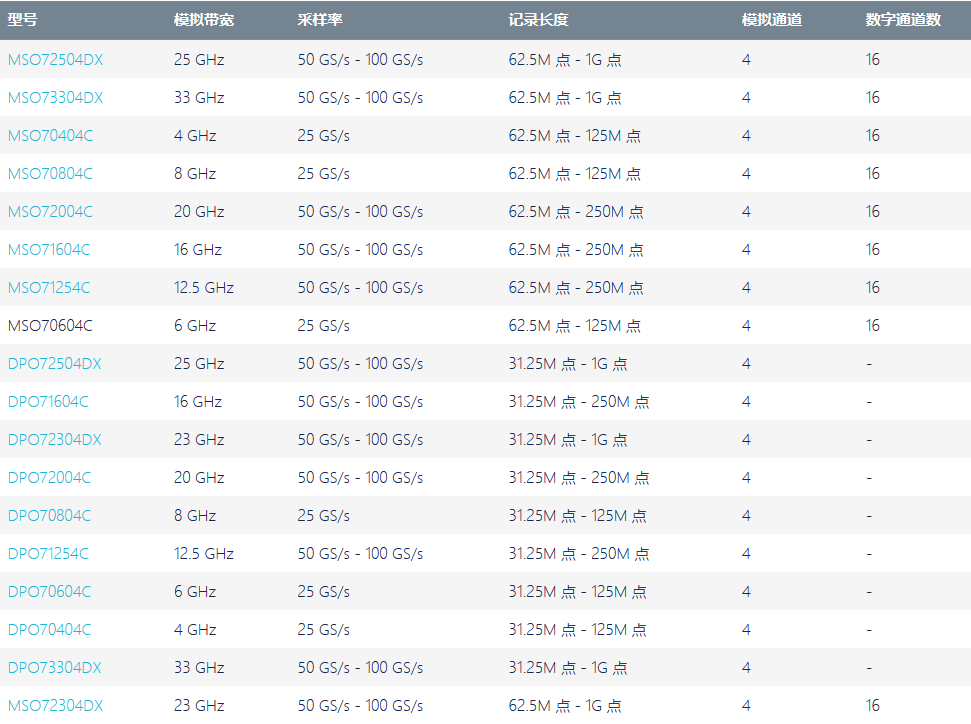Screen dimensions: 971x724
Task: Select 16 GHz bandwidth in MSO71604C row
Action: click(x=198, y=250)
